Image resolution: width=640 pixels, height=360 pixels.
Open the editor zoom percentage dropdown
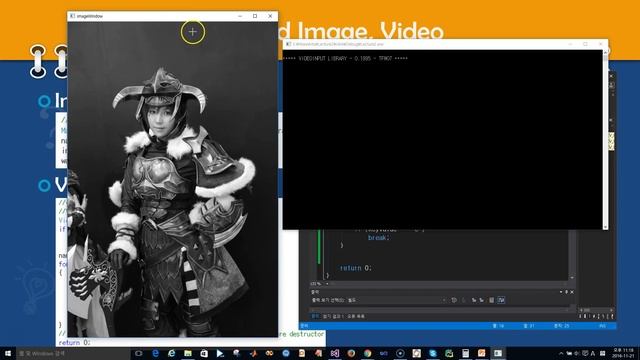point(327,284)
